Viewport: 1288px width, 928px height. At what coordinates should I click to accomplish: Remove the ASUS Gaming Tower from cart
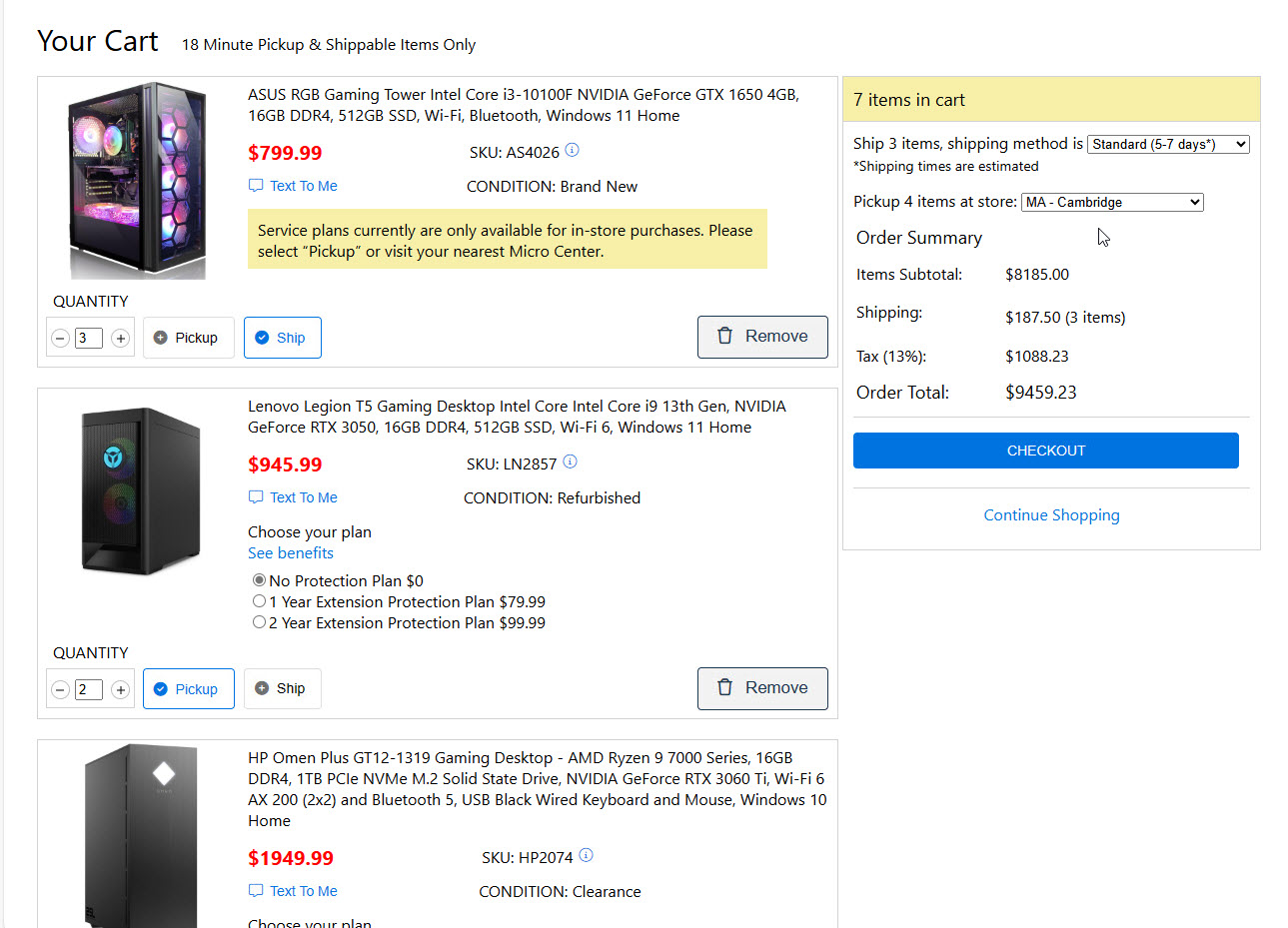pos(762,337)
